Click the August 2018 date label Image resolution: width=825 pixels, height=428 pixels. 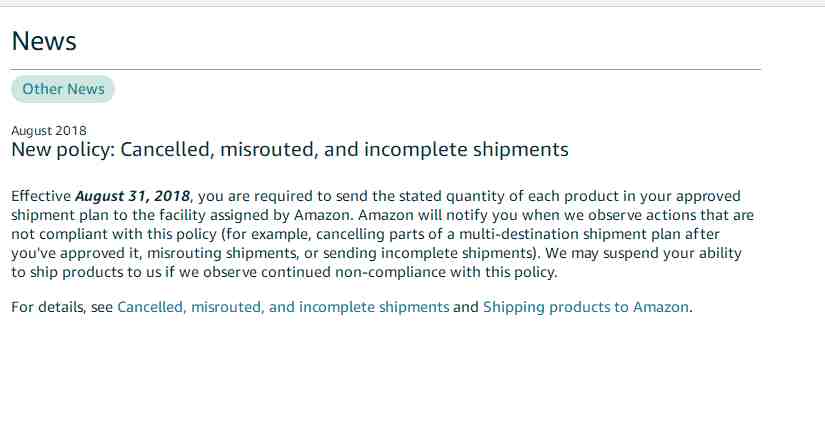tap(49, 131)
